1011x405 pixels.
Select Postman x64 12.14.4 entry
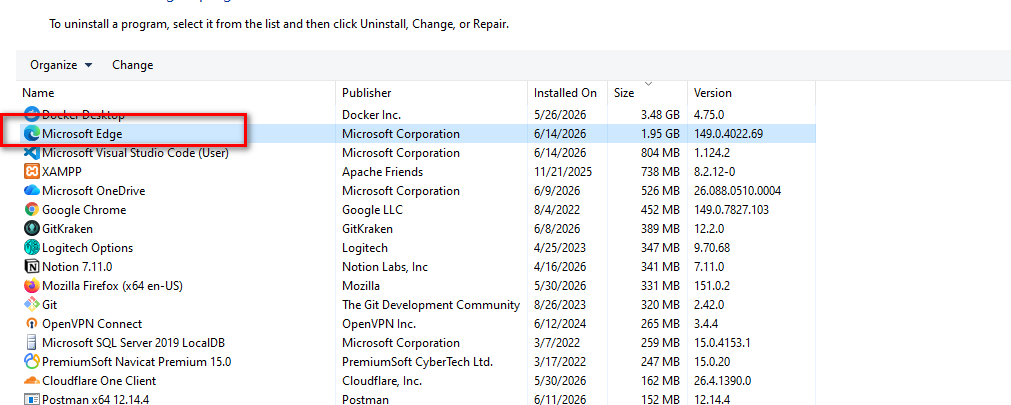(x=95, y=400)
